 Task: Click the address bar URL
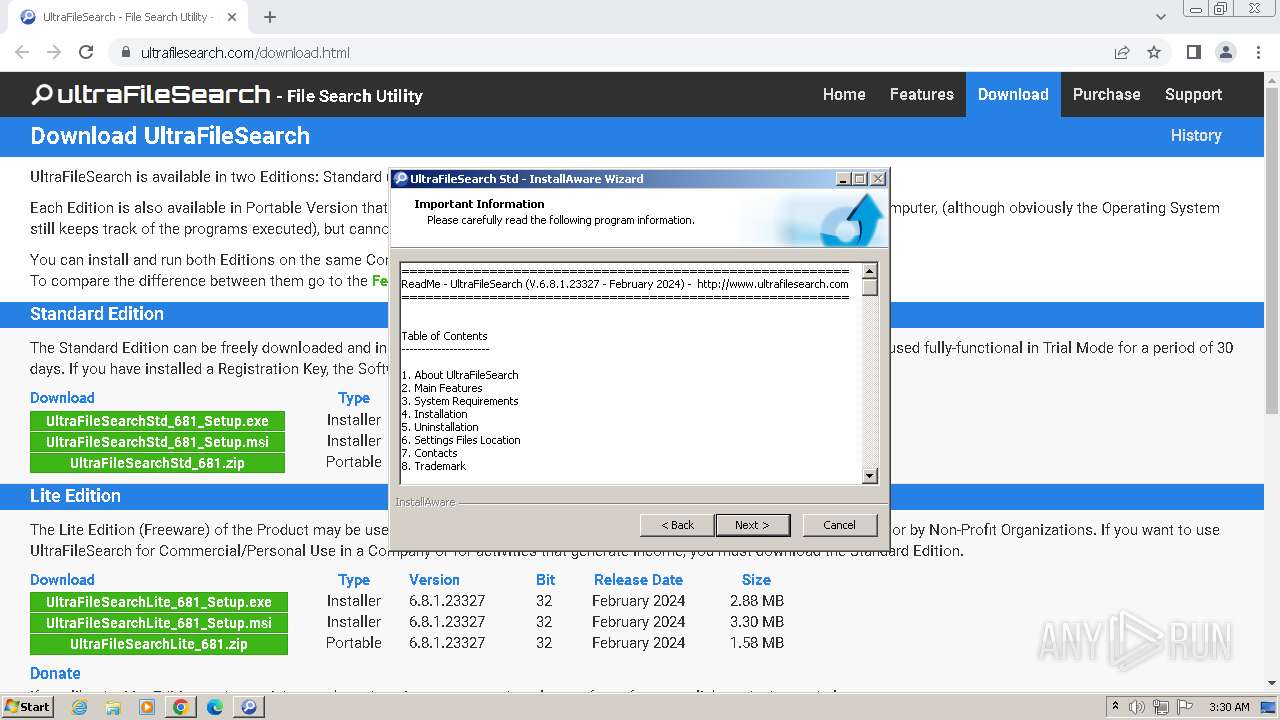[x=245, y=52]
